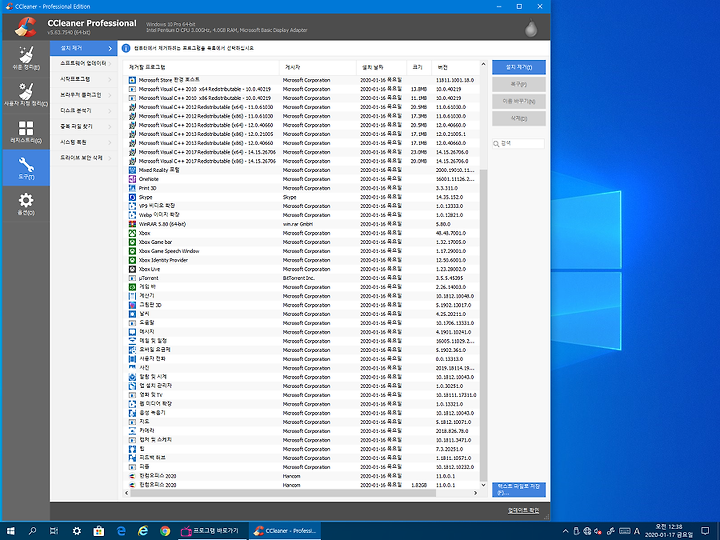Expand Startup programs chevron in tools menu
Image resolution: width=720 pixels, height=540 pixels.
[x=110, y=79]
